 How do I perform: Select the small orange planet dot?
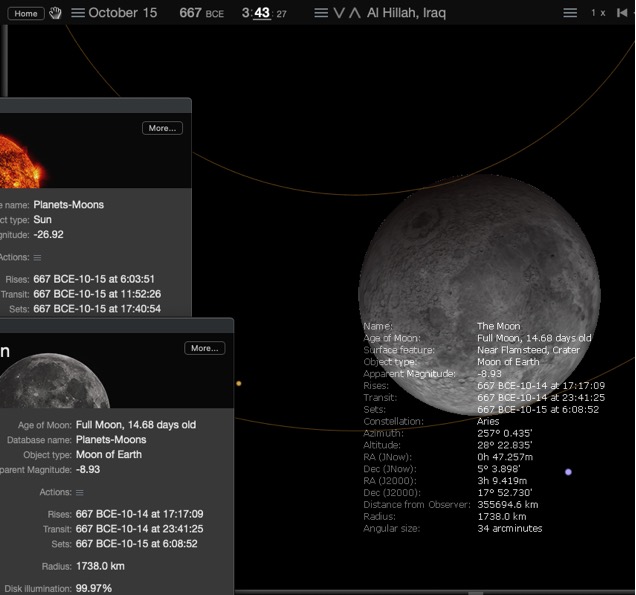(238, 383)
